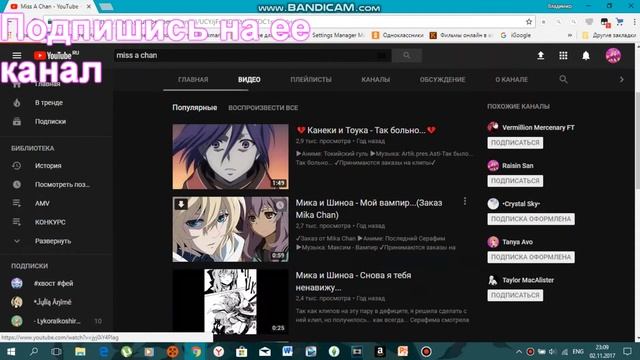This screenshot has width=640, height=360.
Task: Open Мой вампир video thumbnail
Action: [230, 229]
